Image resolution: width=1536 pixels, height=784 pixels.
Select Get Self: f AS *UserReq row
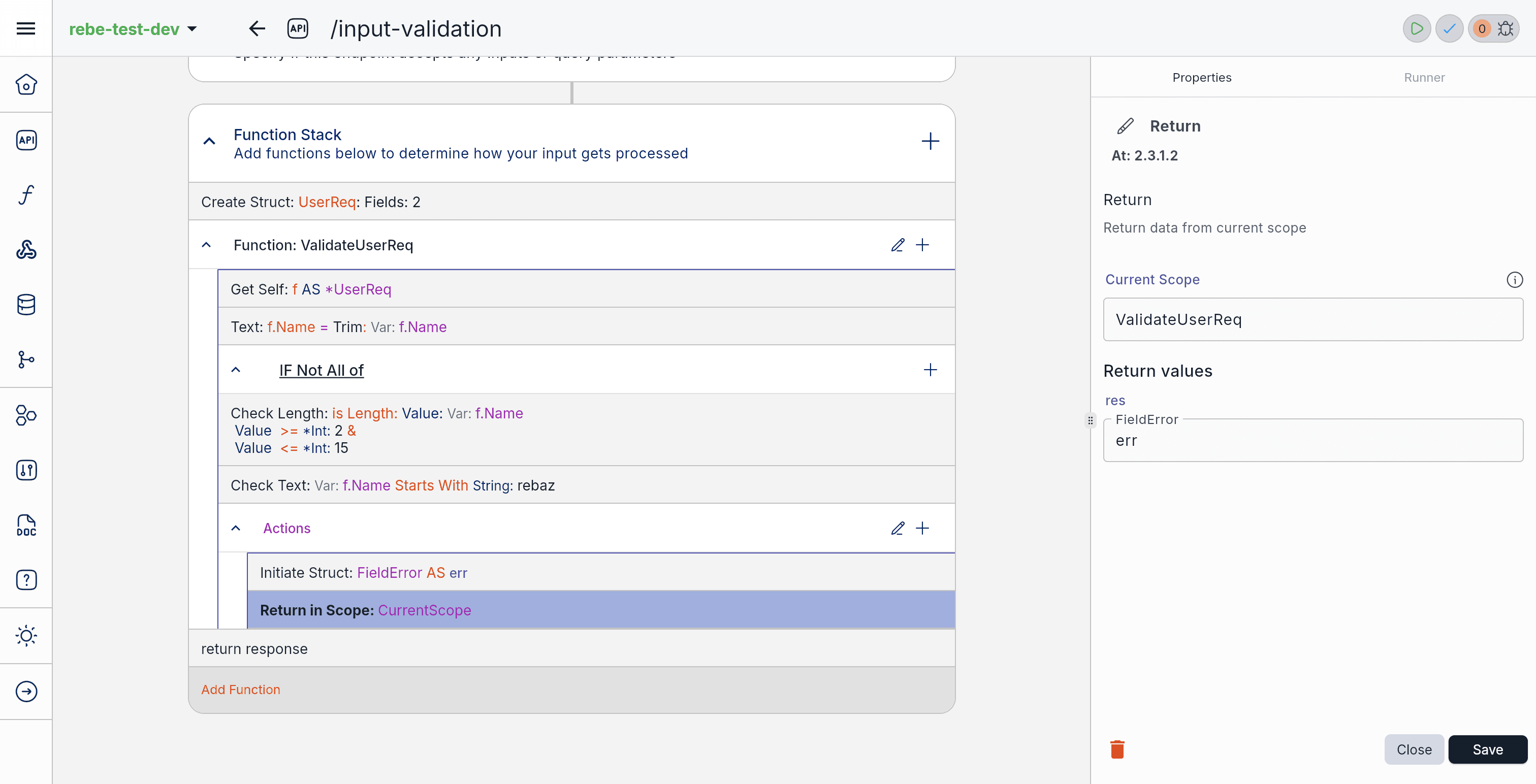(586, 289)
